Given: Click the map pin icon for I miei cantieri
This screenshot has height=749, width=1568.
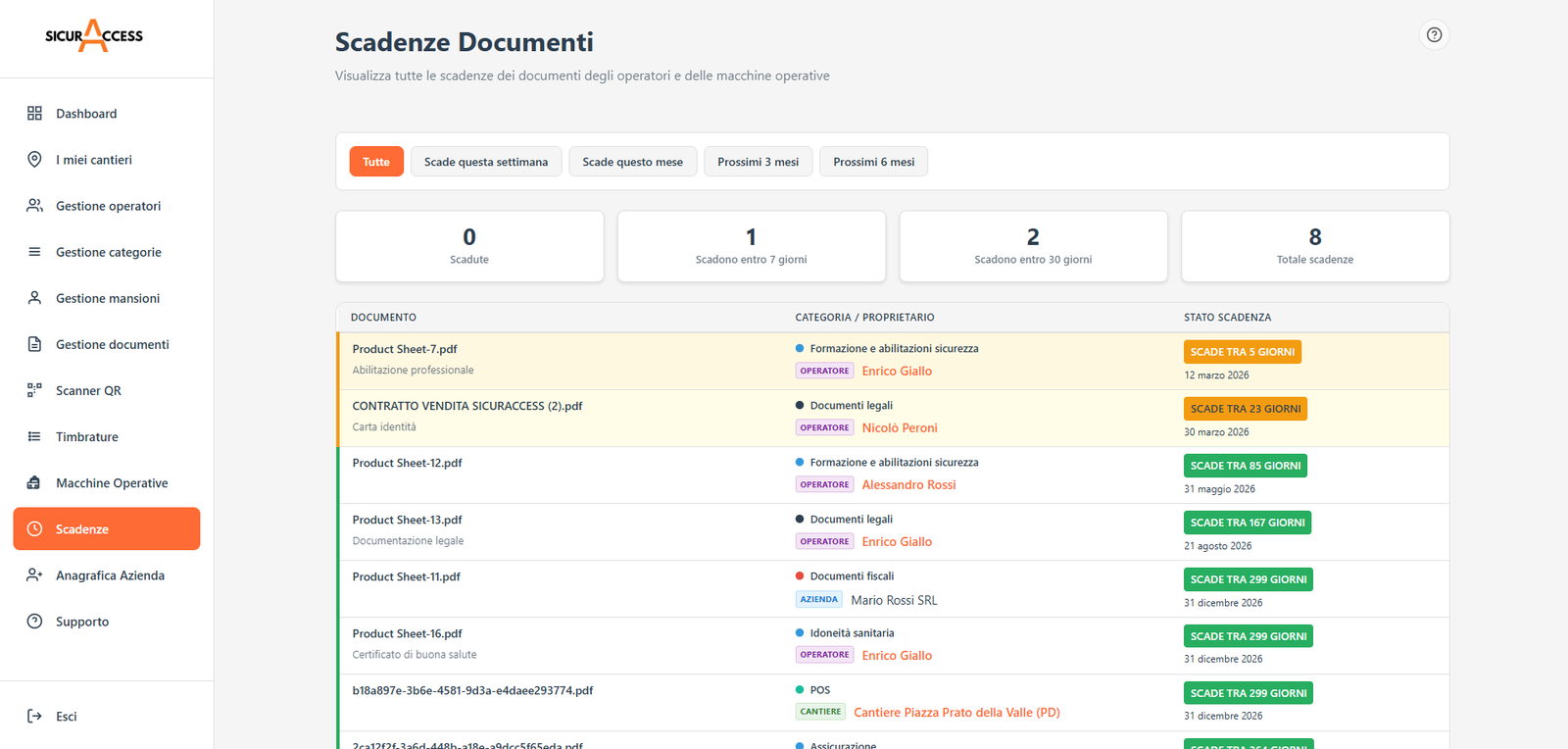Looking at the screenshot, I should (34, 160).
